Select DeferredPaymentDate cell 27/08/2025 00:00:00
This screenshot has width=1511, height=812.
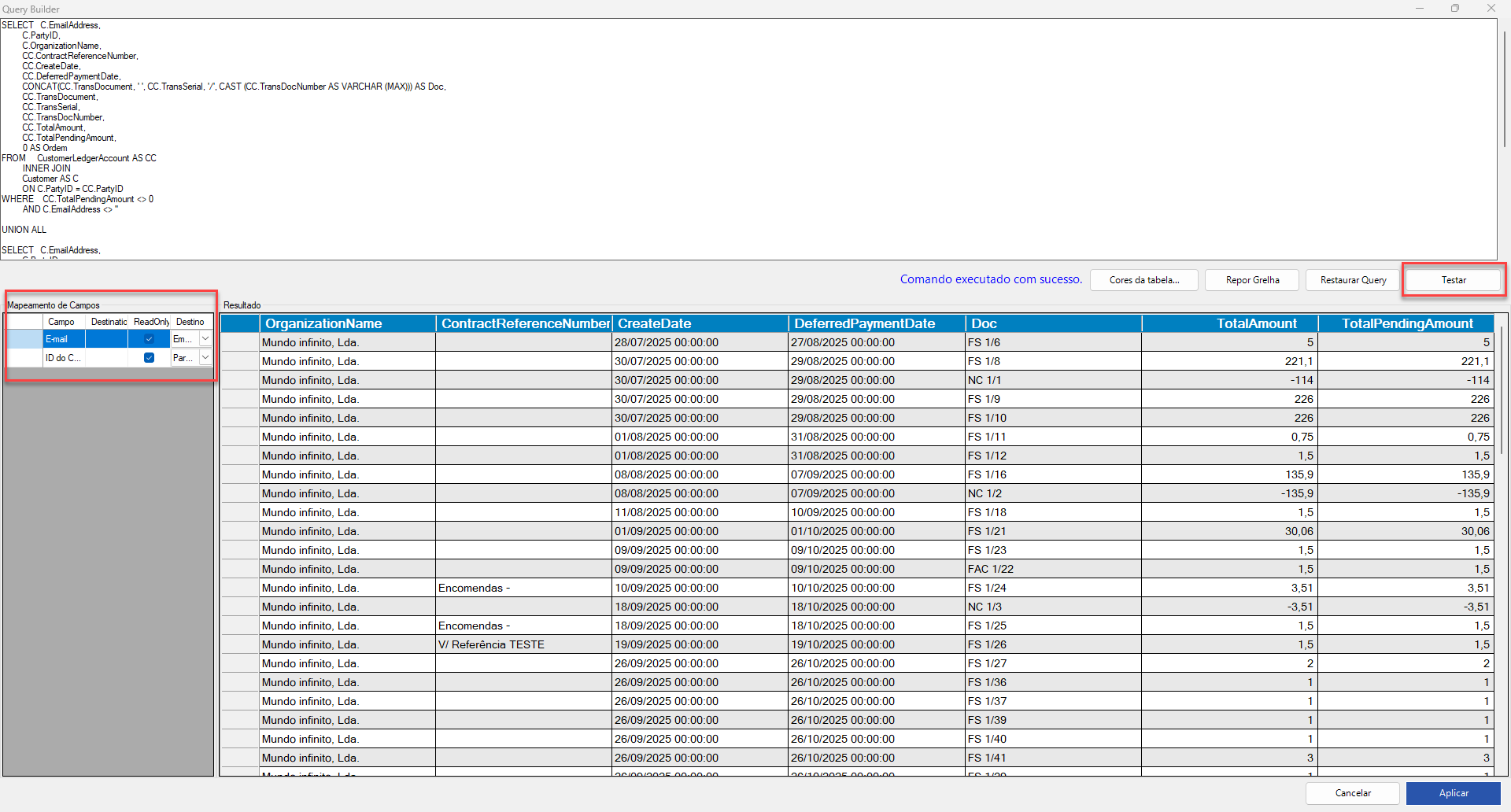[877, 342]
